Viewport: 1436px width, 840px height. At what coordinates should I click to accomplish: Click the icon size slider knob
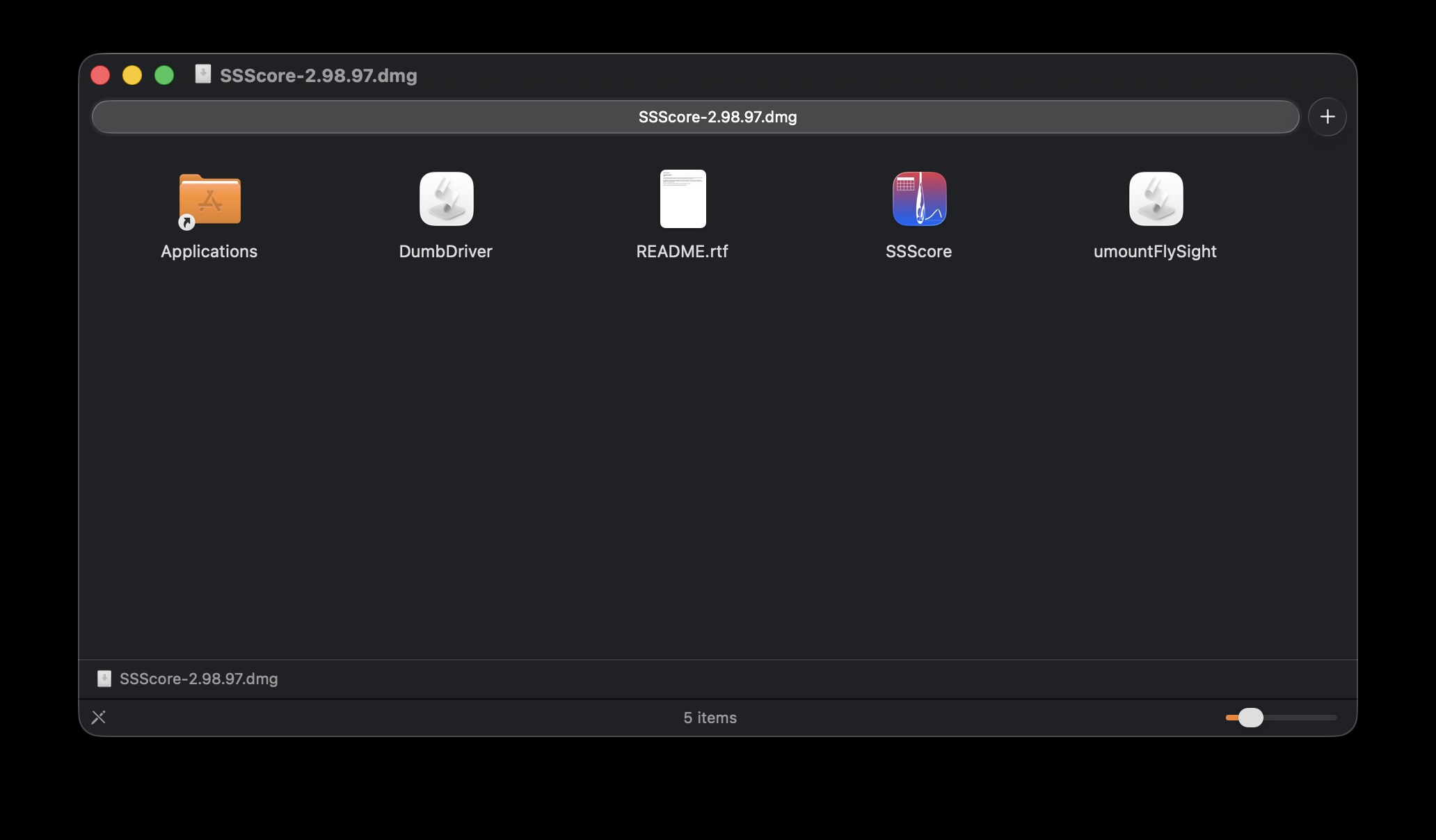pos(1250,717)
